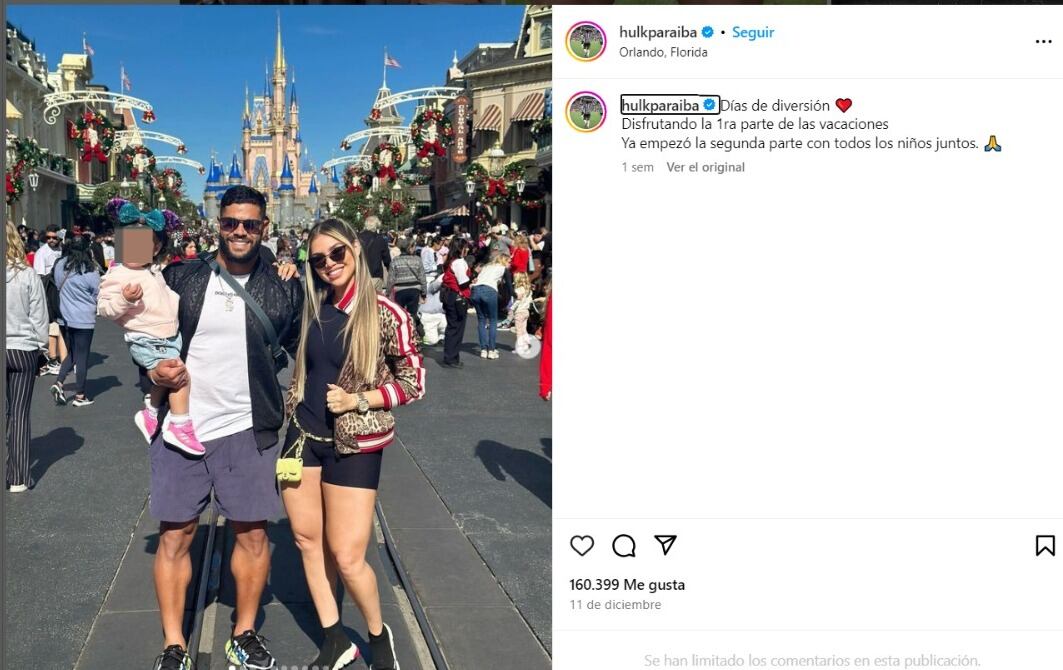Click verified badge next to header username
Screen dimensions: 1063x670
click(x=707, y=32)
